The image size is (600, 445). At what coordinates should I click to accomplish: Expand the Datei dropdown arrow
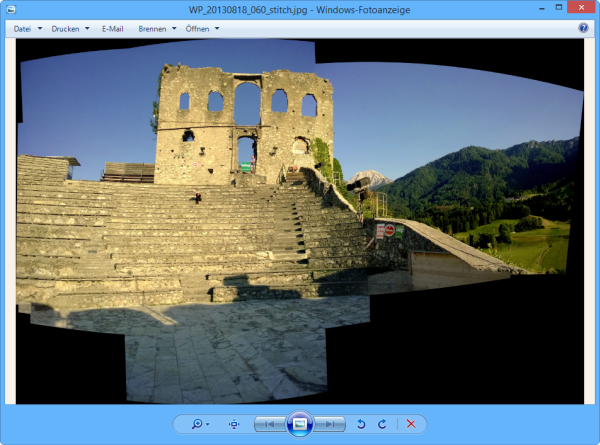(x=40, y=28)
